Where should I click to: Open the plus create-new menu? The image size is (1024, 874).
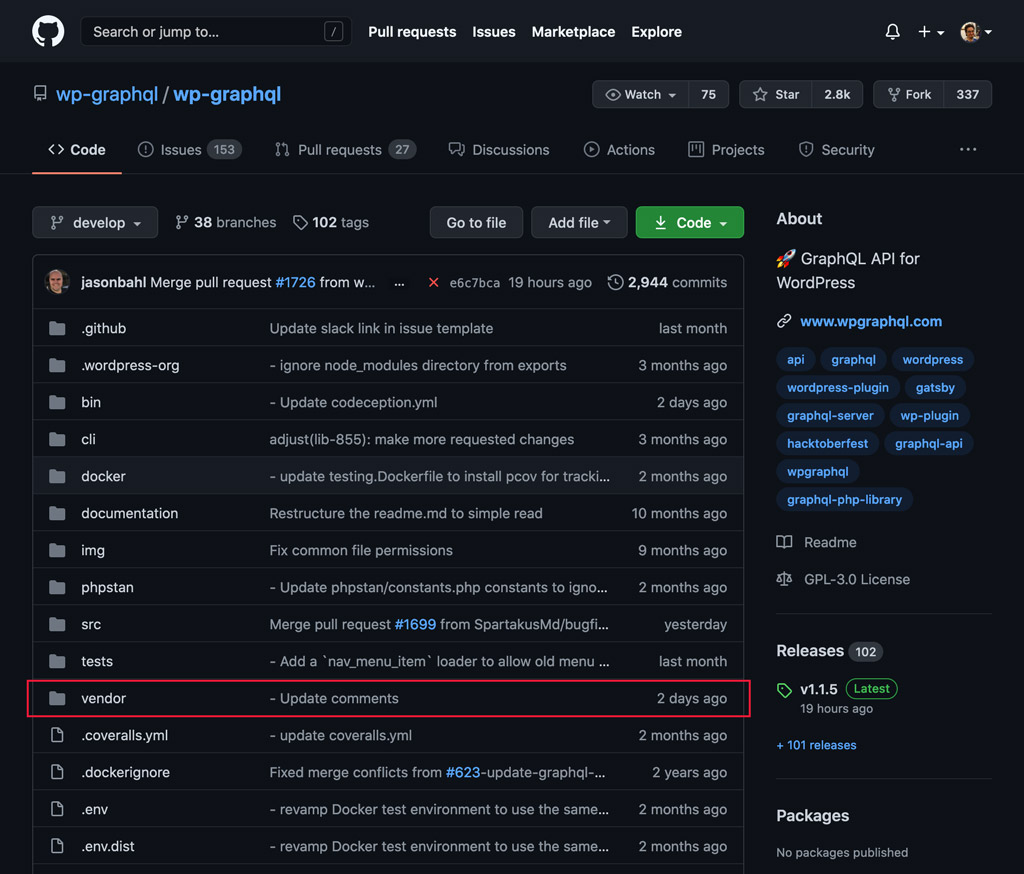(931, 31)
